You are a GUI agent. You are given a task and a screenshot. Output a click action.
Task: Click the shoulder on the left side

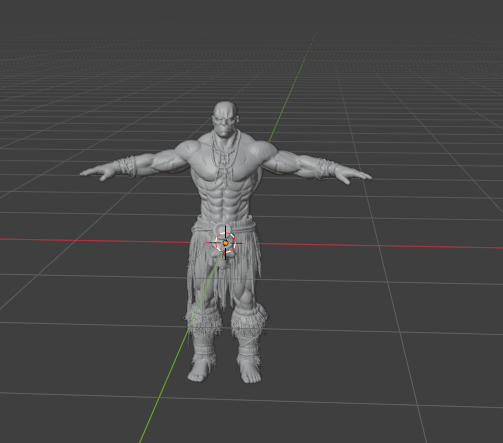[188, 149]
